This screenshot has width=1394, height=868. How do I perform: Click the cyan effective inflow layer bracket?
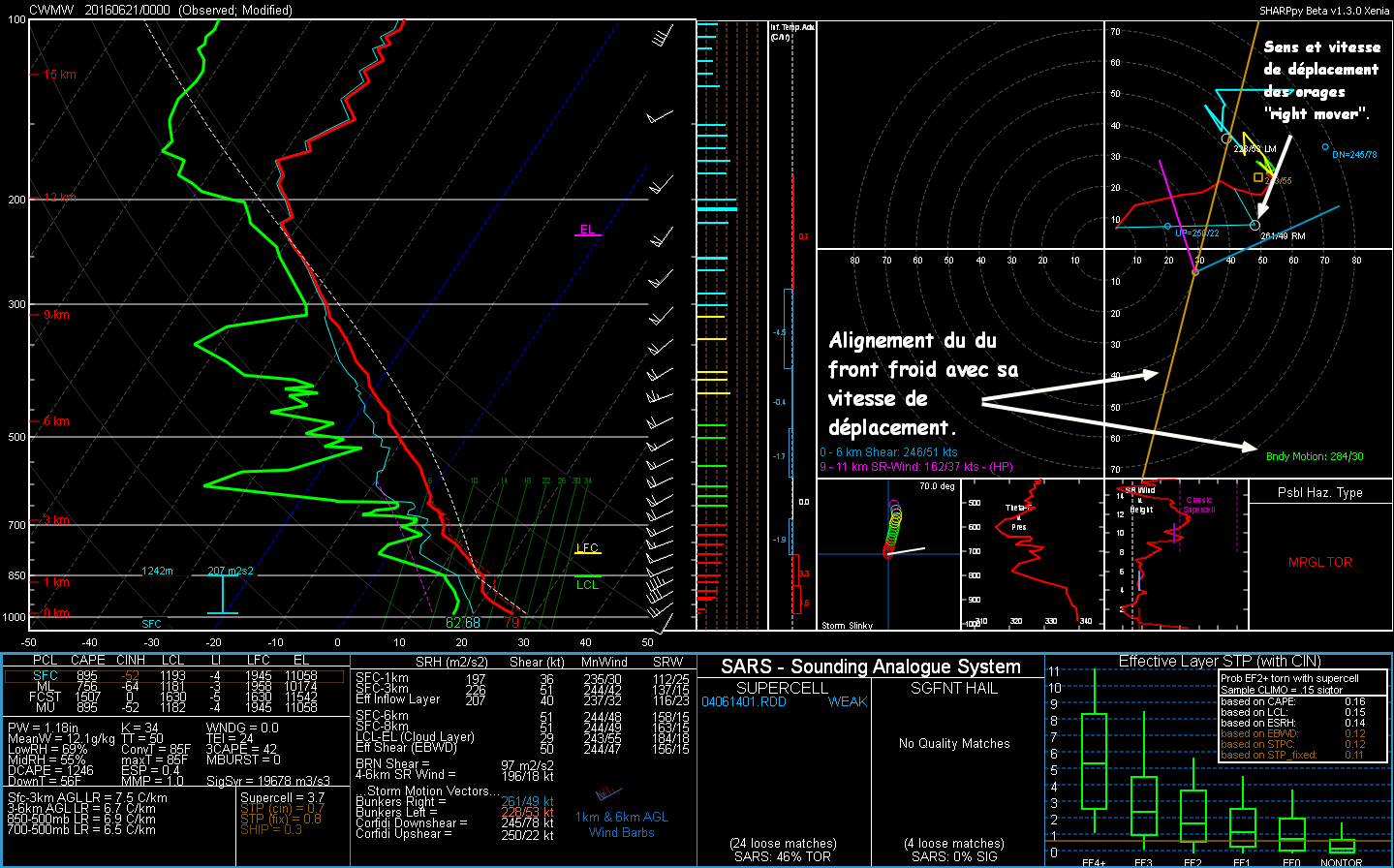pyautogui.click(x=223, y=593)
